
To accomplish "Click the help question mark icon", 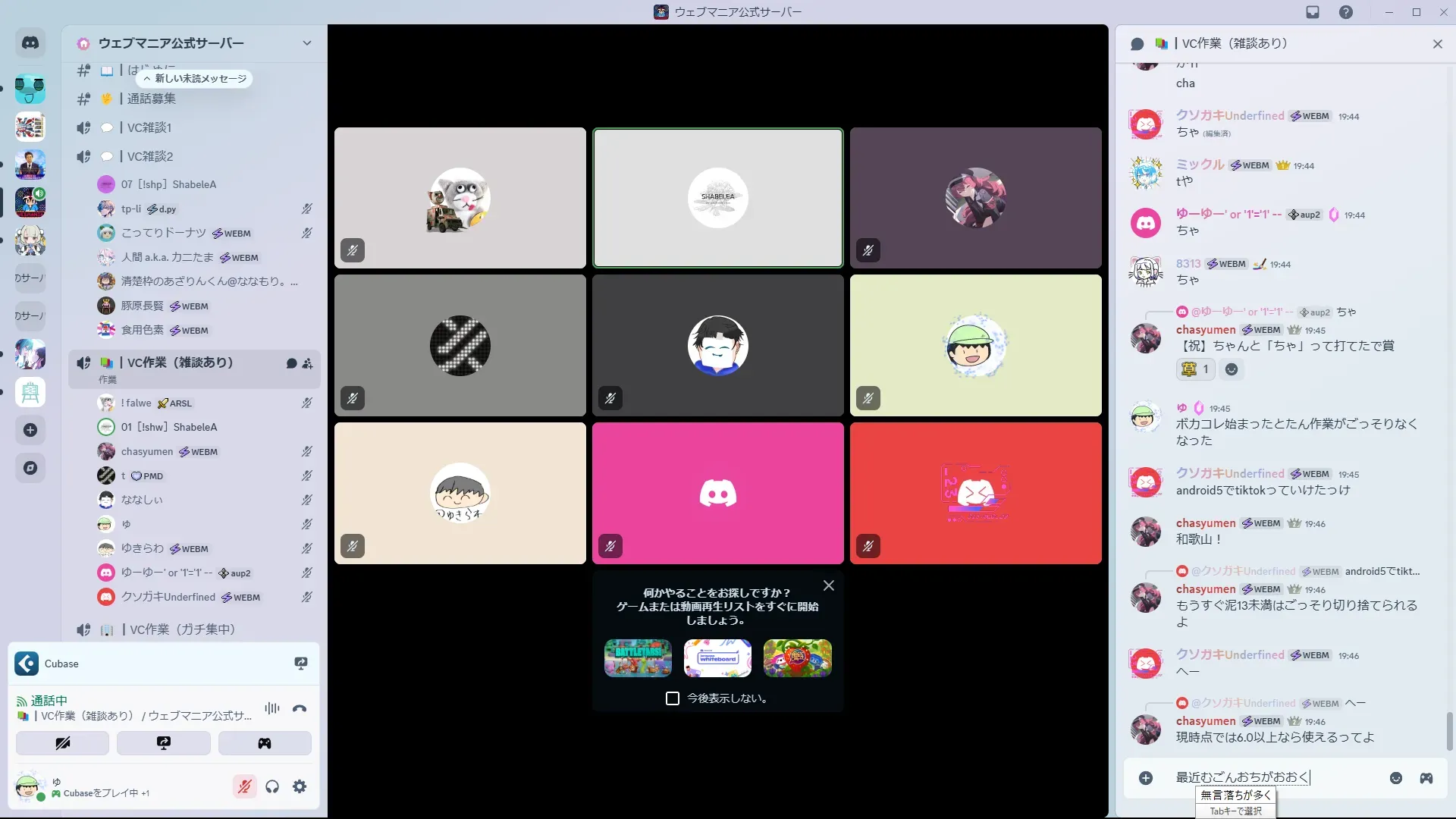I will pyautogui.click(x=1345, y=12).
